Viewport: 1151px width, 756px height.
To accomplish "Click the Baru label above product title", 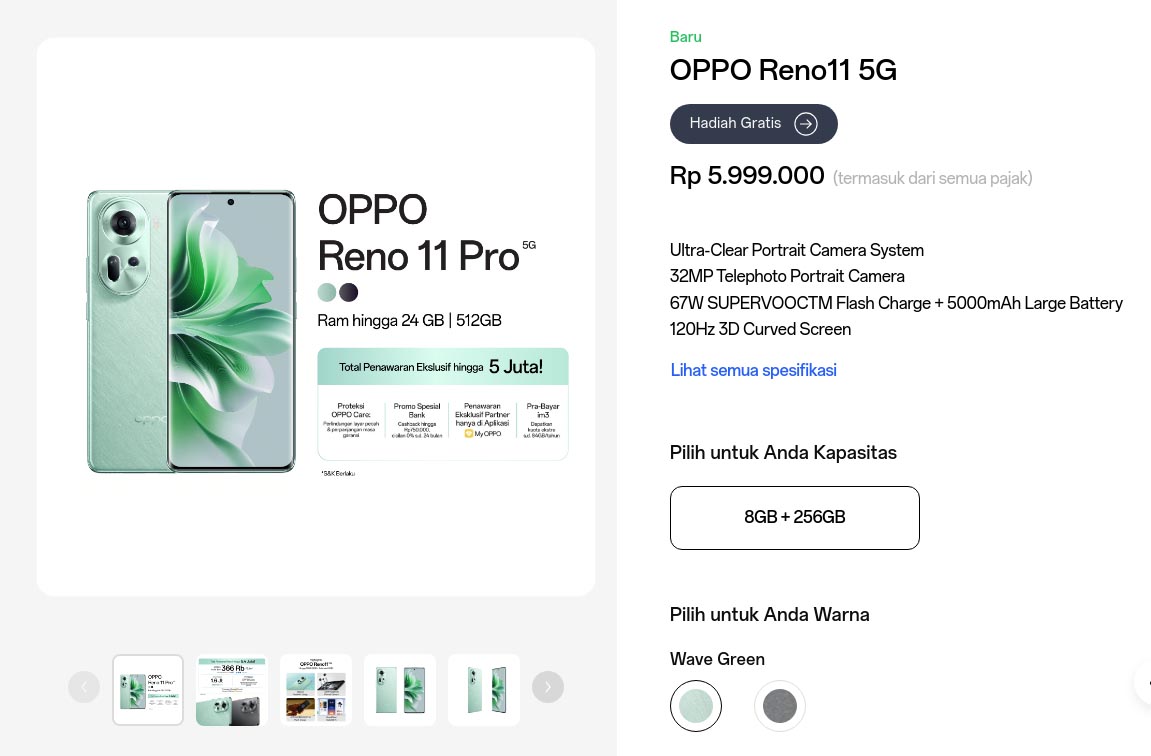I will 685,37.
